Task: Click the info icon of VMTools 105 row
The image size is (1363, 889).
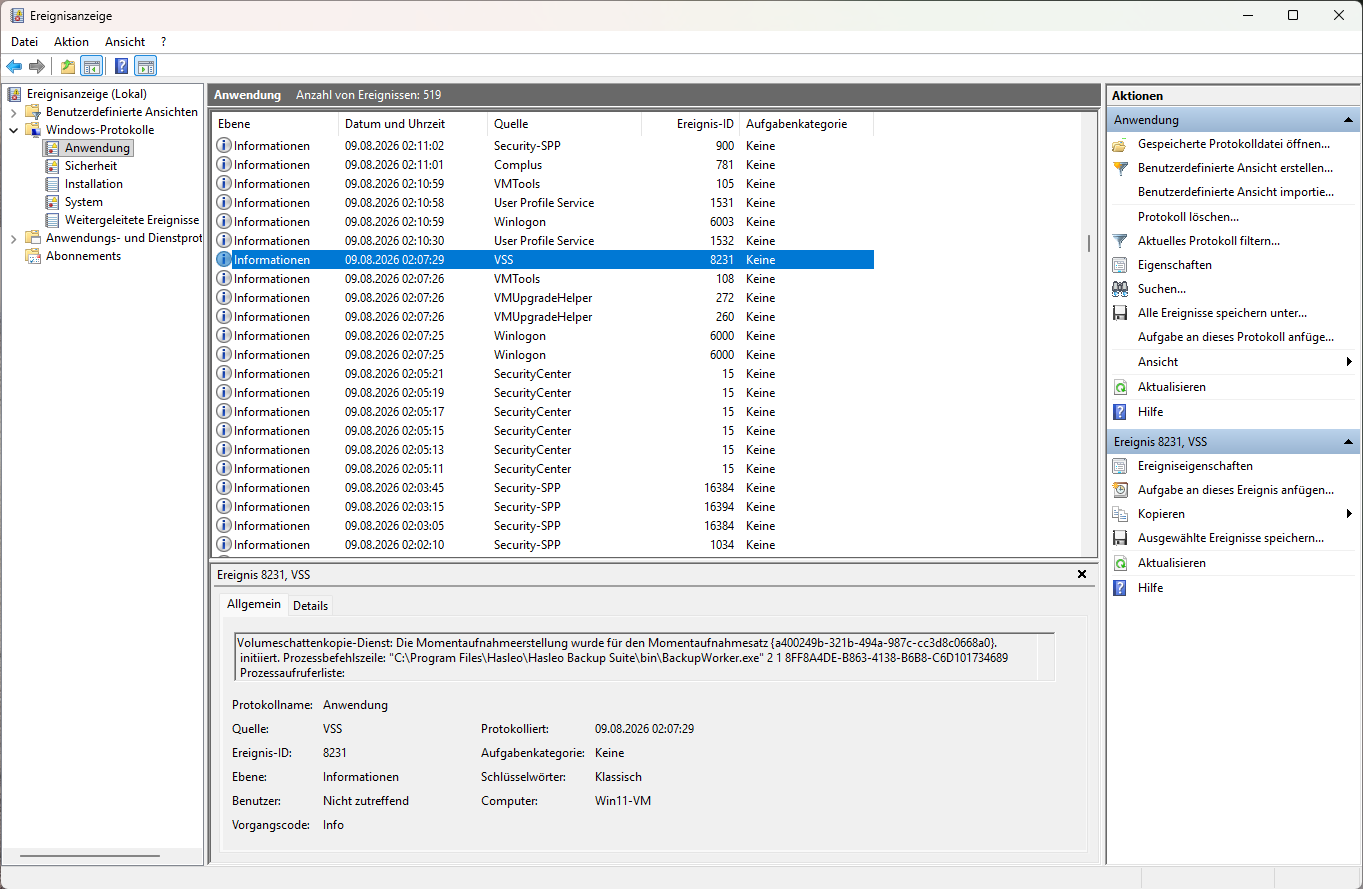Action: (x=224, y=184)
